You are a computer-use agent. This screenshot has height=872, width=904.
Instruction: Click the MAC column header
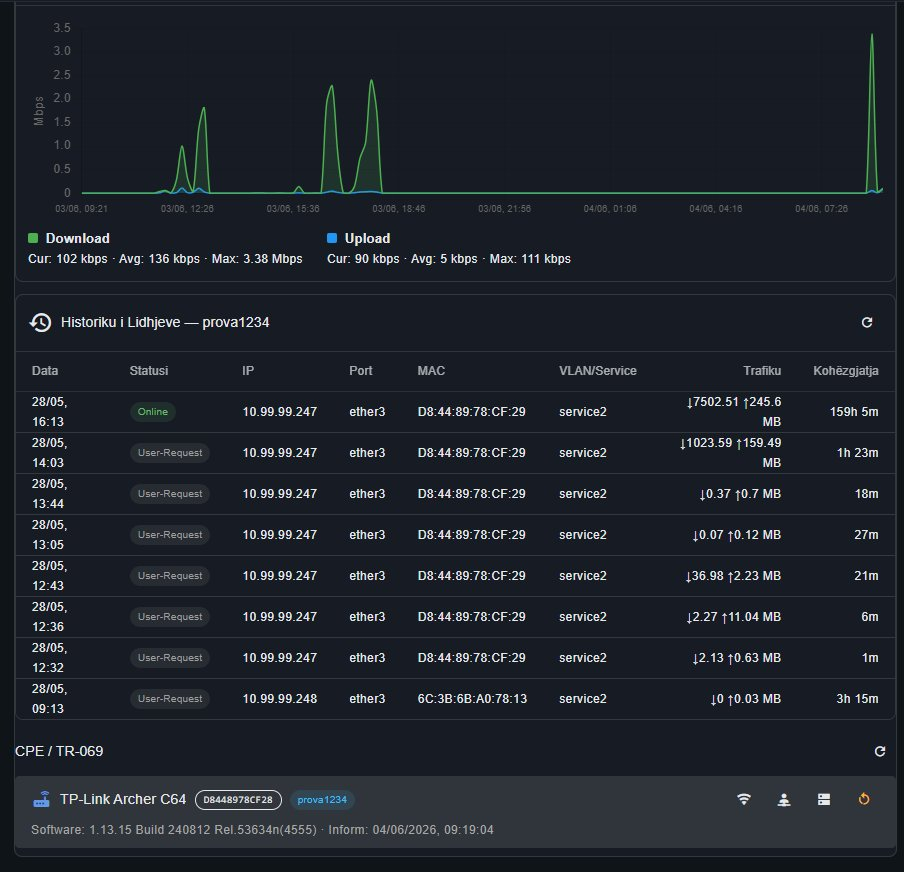tap(431, 371)
